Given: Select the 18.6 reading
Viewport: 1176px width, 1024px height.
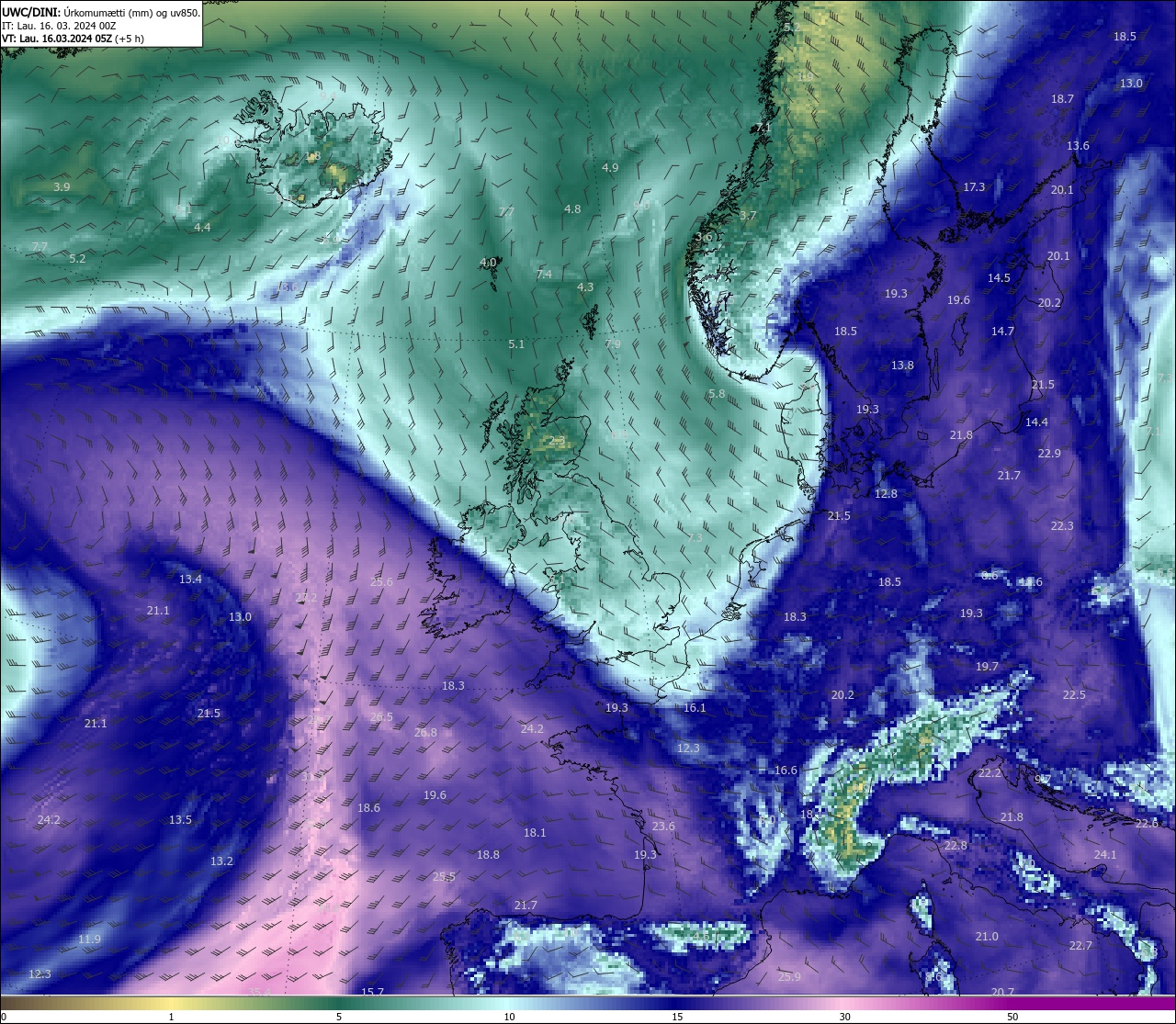Looking at the screenshot, I should pos(368,808).
